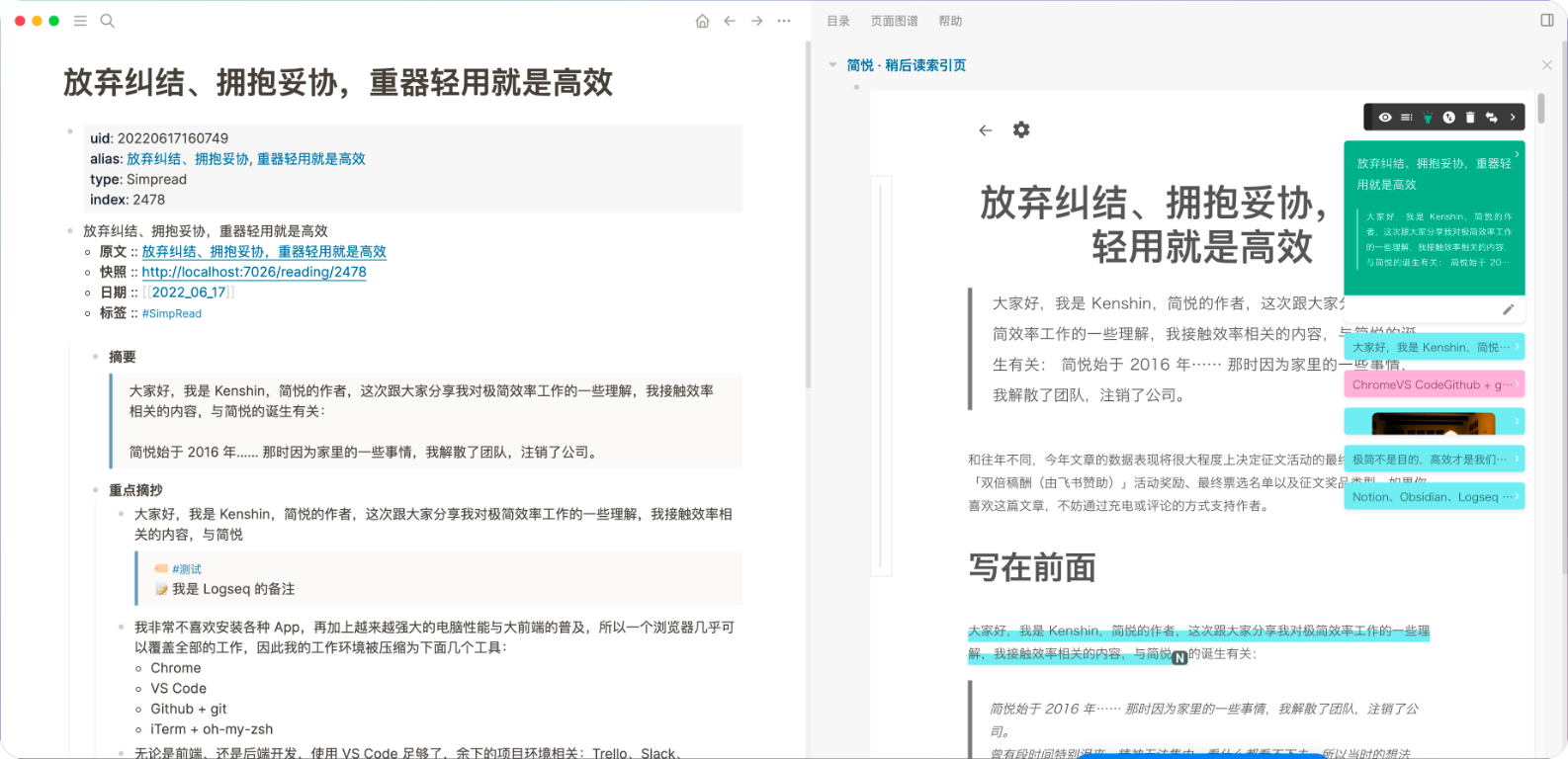The width and height of the screenshot is (1568, 759).
Task: Click pencil edit icon on green card
Action: (x=1508, y=309)
